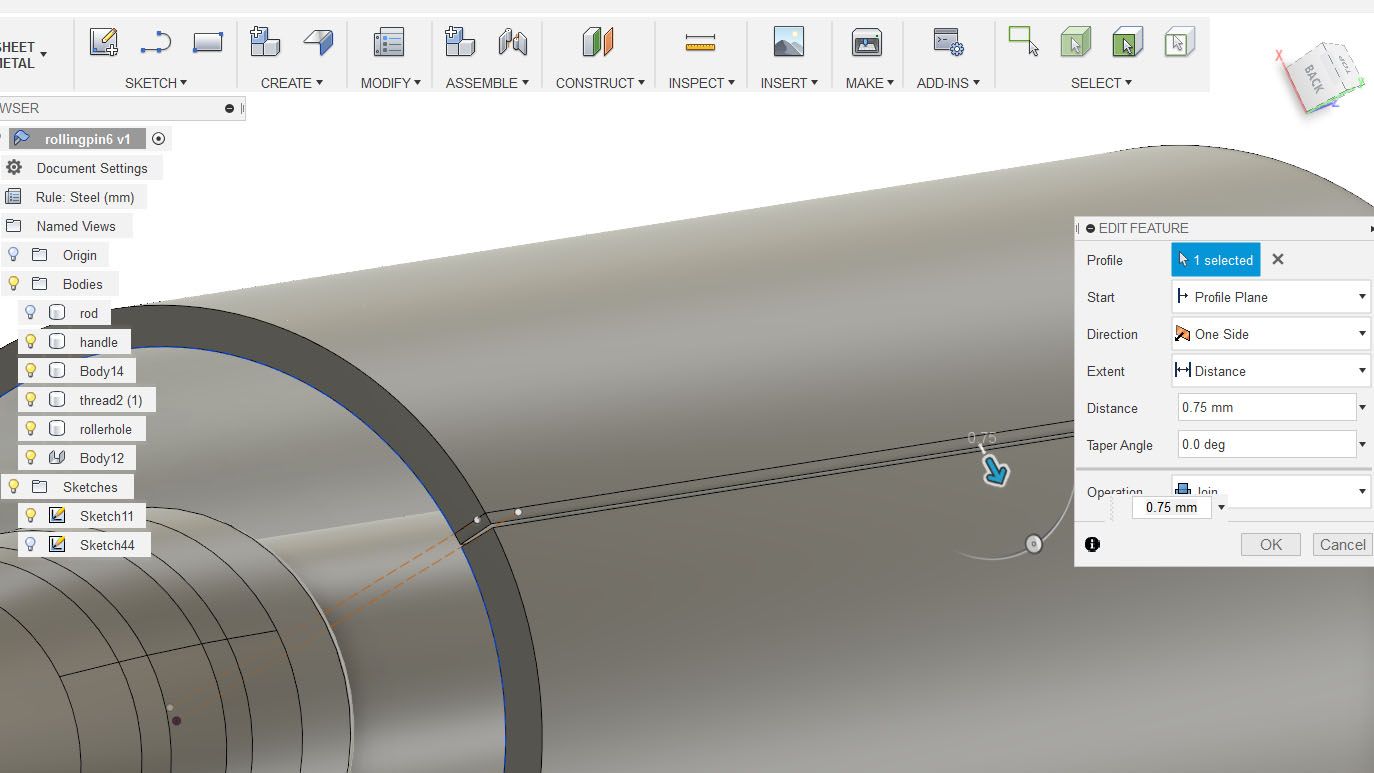Hide thread2 (1) using its light bulb
The image size is (1374, 773).
(31, 400)
